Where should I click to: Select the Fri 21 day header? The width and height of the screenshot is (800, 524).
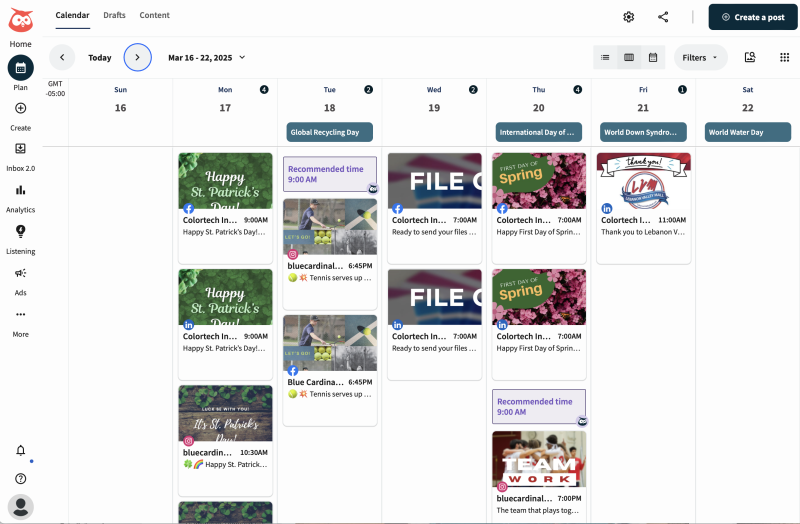(x=643, y=99)
